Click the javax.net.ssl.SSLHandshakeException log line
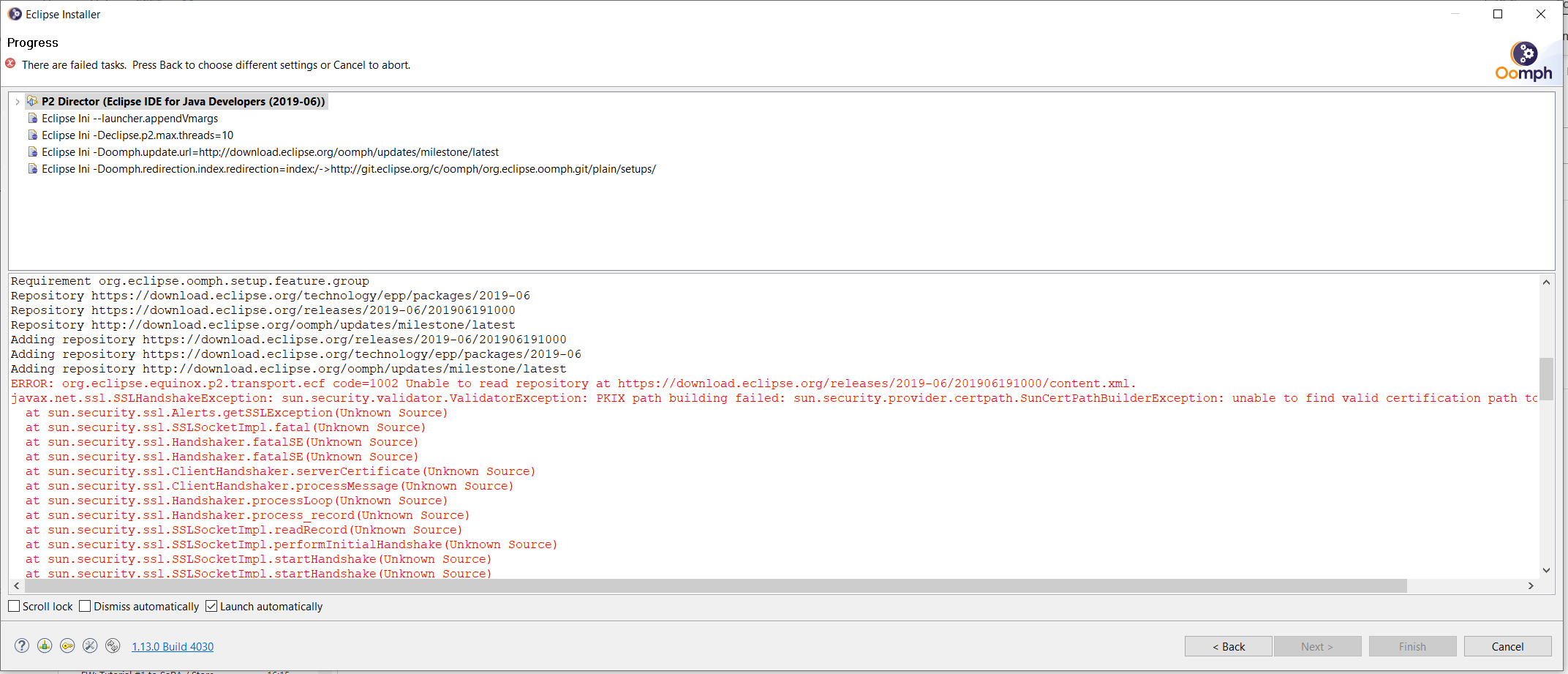Screen dimensions: 1568x674 click(x=774, y=398)
